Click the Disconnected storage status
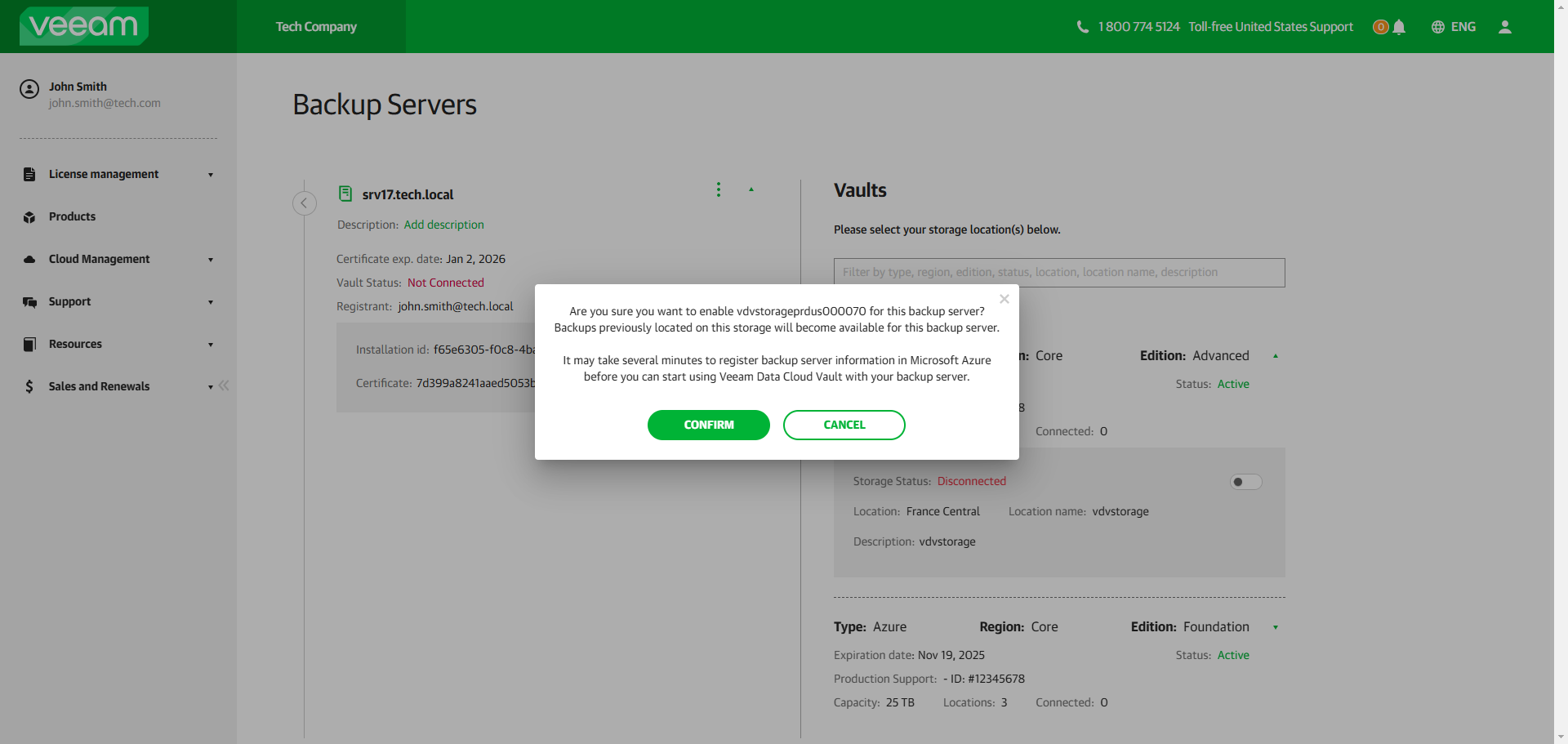Image resolution: width=1568 pixels, height=744 pixels. pyautogui.click(x=972, y=481)
